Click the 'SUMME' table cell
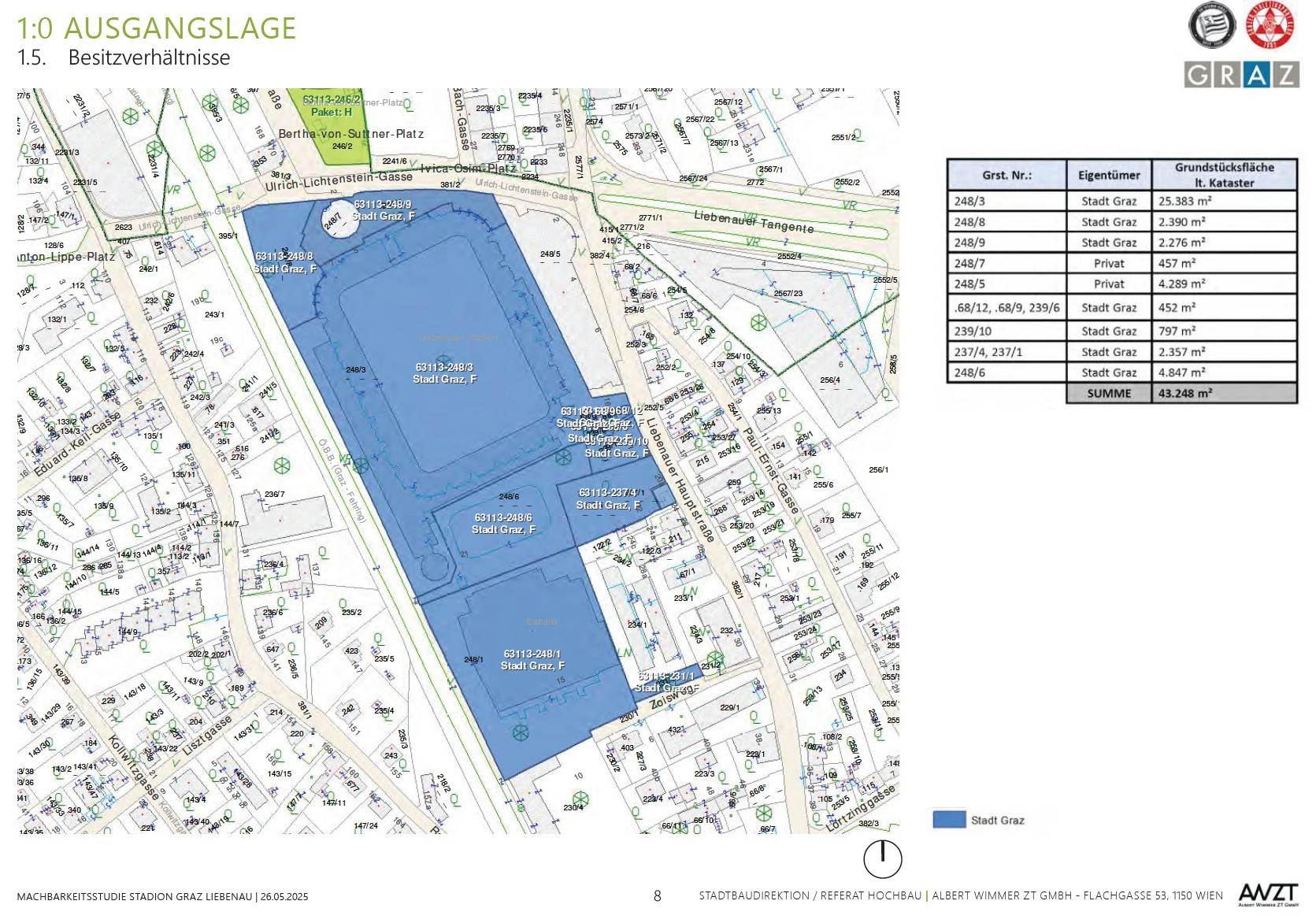1316x923 pixels. coord(1109,393)
